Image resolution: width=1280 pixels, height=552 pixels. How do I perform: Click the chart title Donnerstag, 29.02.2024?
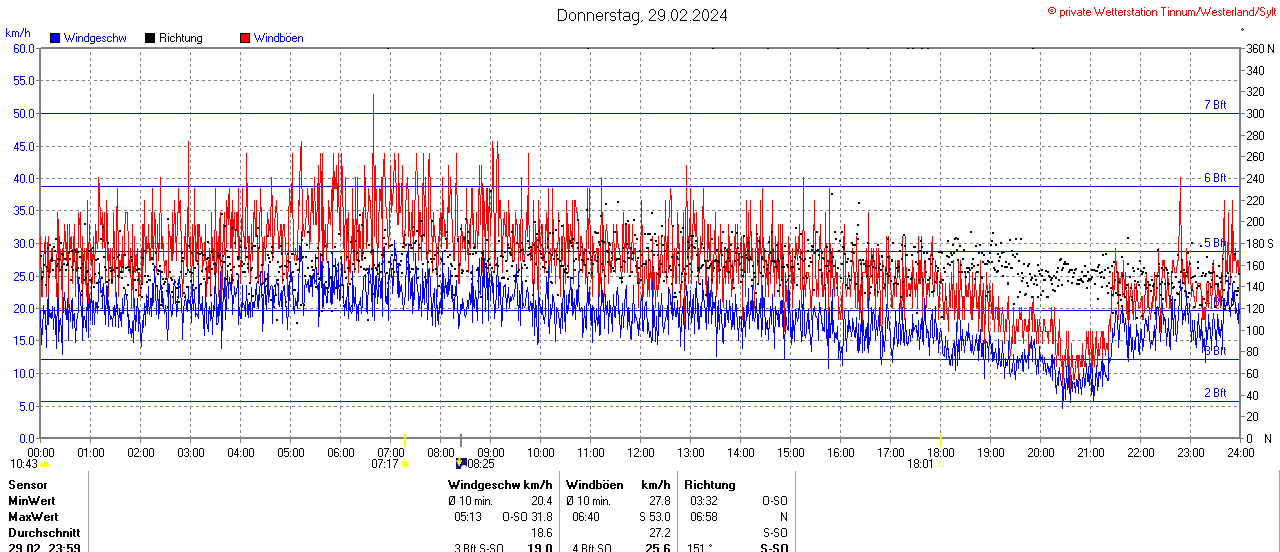tap(642, 15)
